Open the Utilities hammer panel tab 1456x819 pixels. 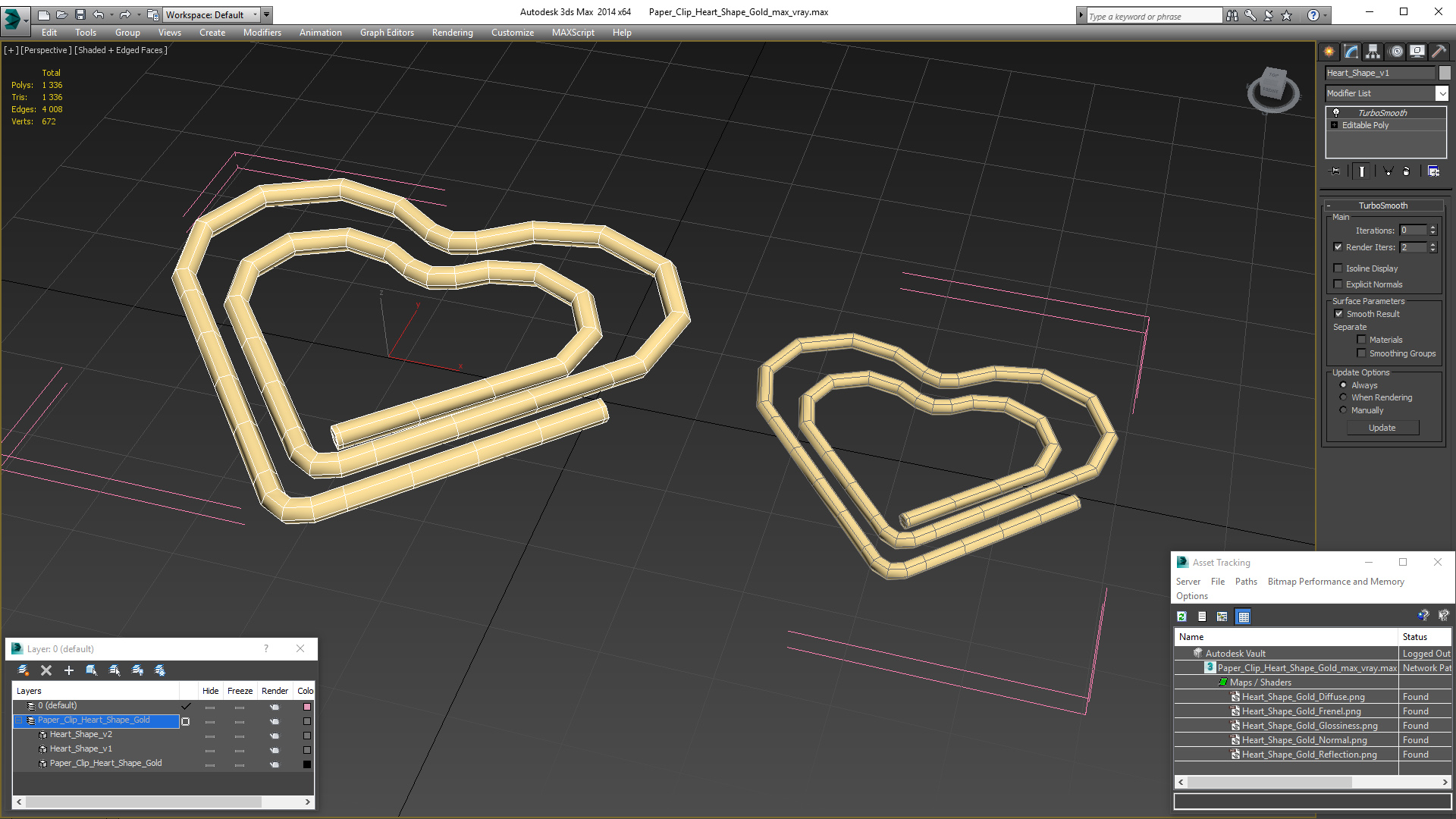tap(1439, 52)
